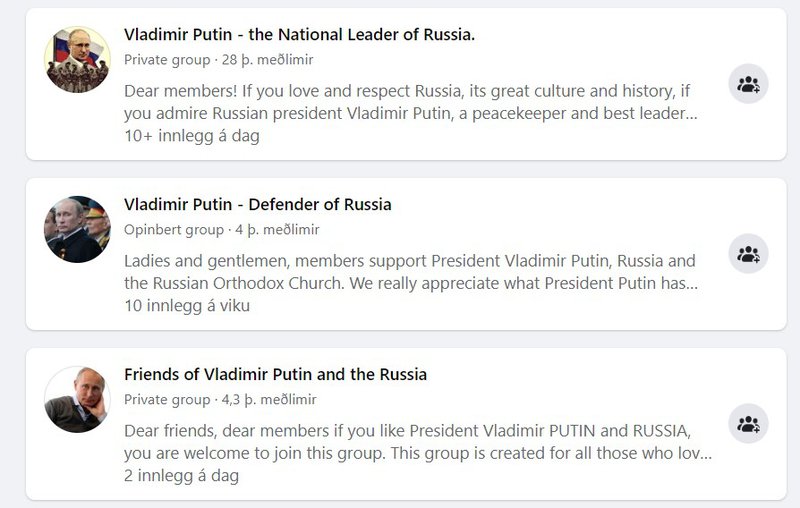Viewport: 800px width, 508px height.
Task: Click the '10+ innlegg á dag' activity text
Action: 191,136
